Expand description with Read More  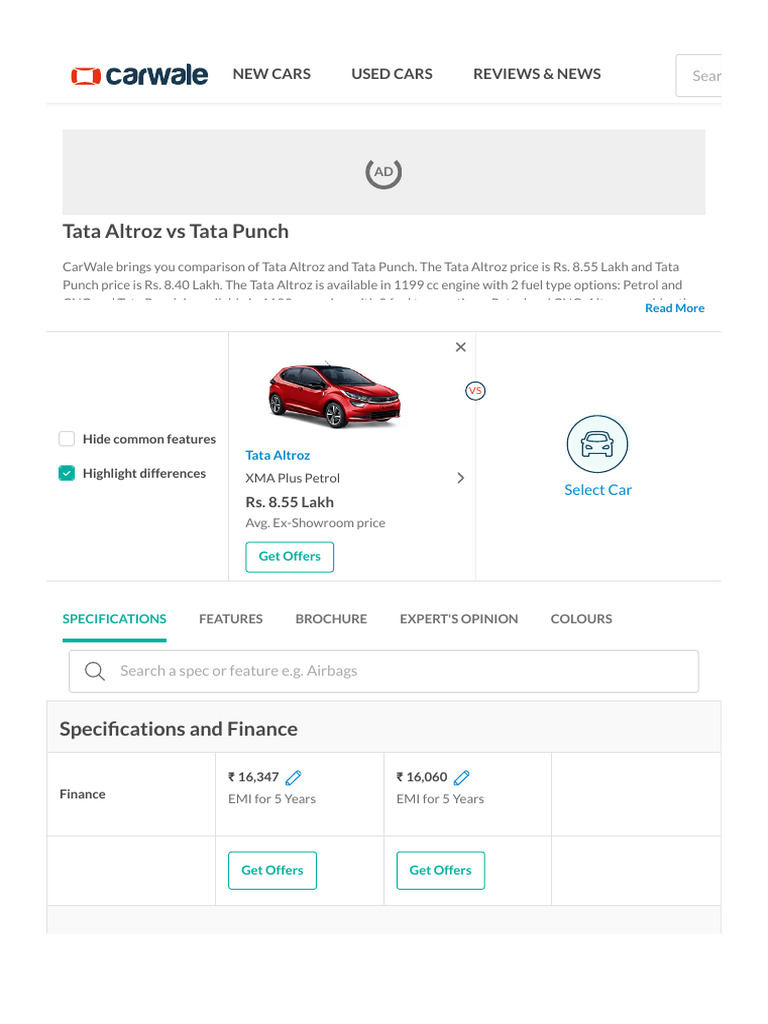pos(674,308)
